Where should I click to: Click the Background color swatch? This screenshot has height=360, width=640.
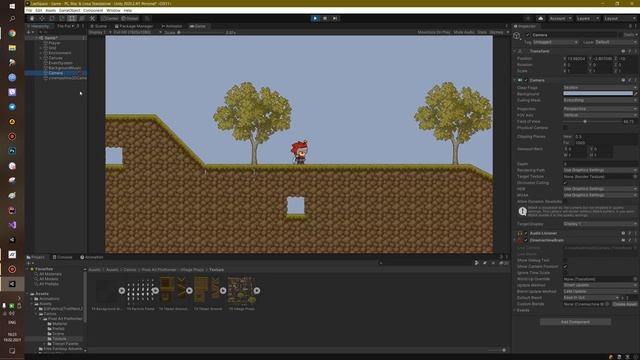(x=598, y=93)
